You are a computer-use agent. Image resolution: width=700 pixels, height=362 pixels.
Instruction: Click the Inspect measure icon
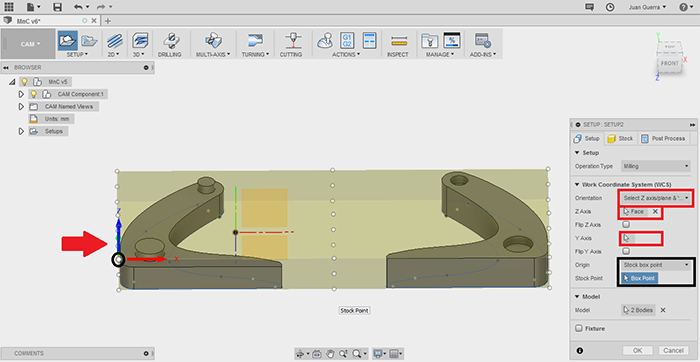(398, 41)
